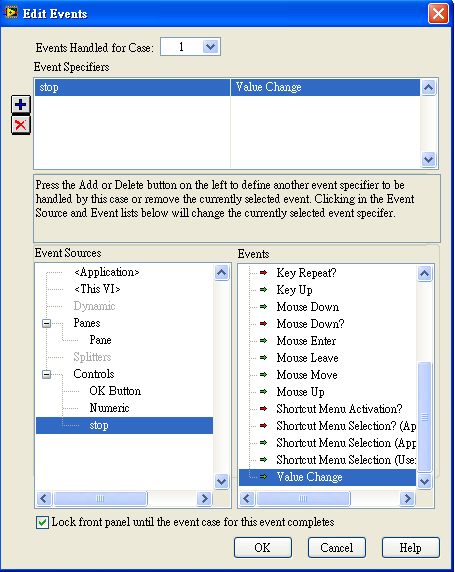This screenshot has height=572, width=455.
Task: Choose Mouse Move event
Action: coord(307,375)
